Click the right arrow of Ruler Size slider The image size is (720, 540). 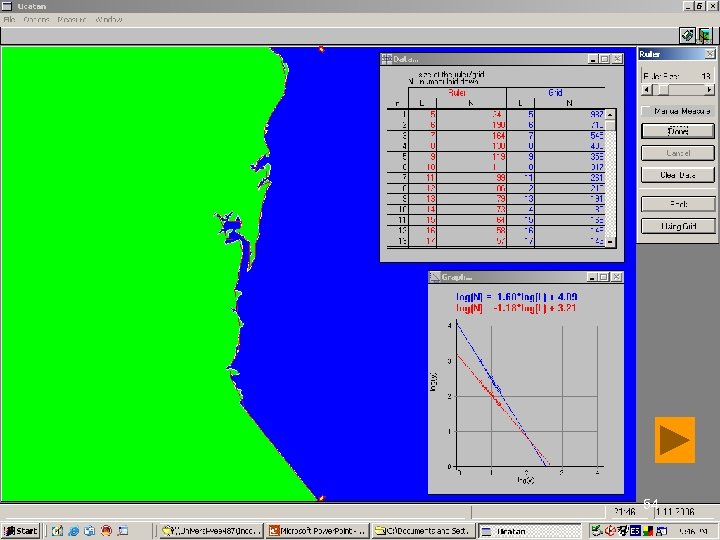click(709, 90)
